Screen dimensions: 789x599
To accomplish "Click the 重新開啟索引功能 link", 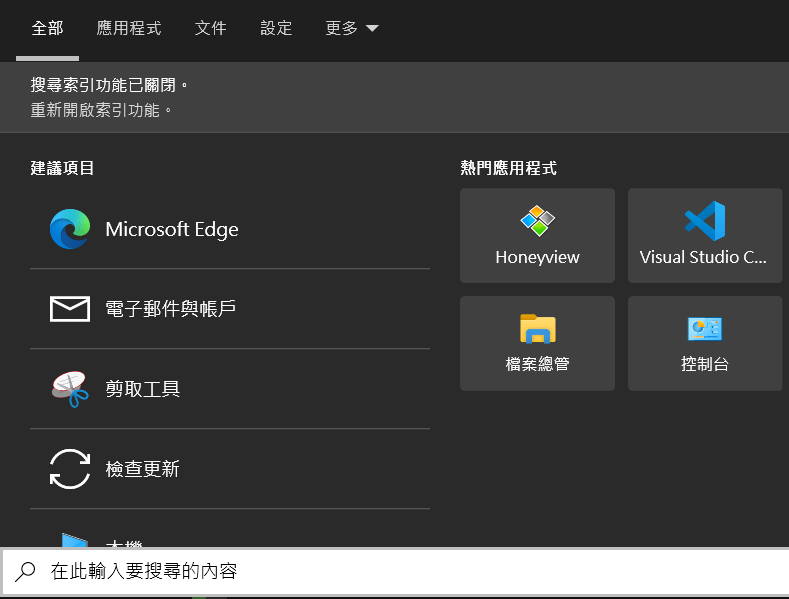I will click(x=101, y=110).
